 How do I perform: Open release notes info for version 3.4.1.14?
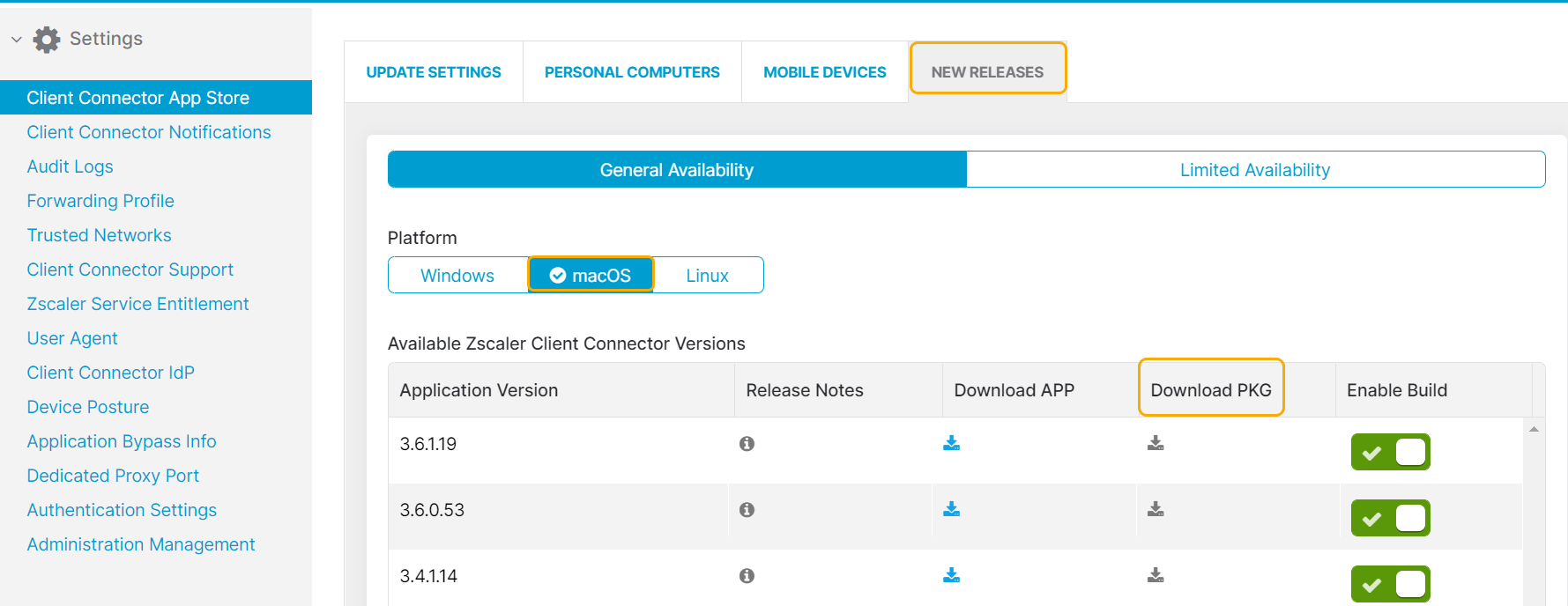[747, 576]
